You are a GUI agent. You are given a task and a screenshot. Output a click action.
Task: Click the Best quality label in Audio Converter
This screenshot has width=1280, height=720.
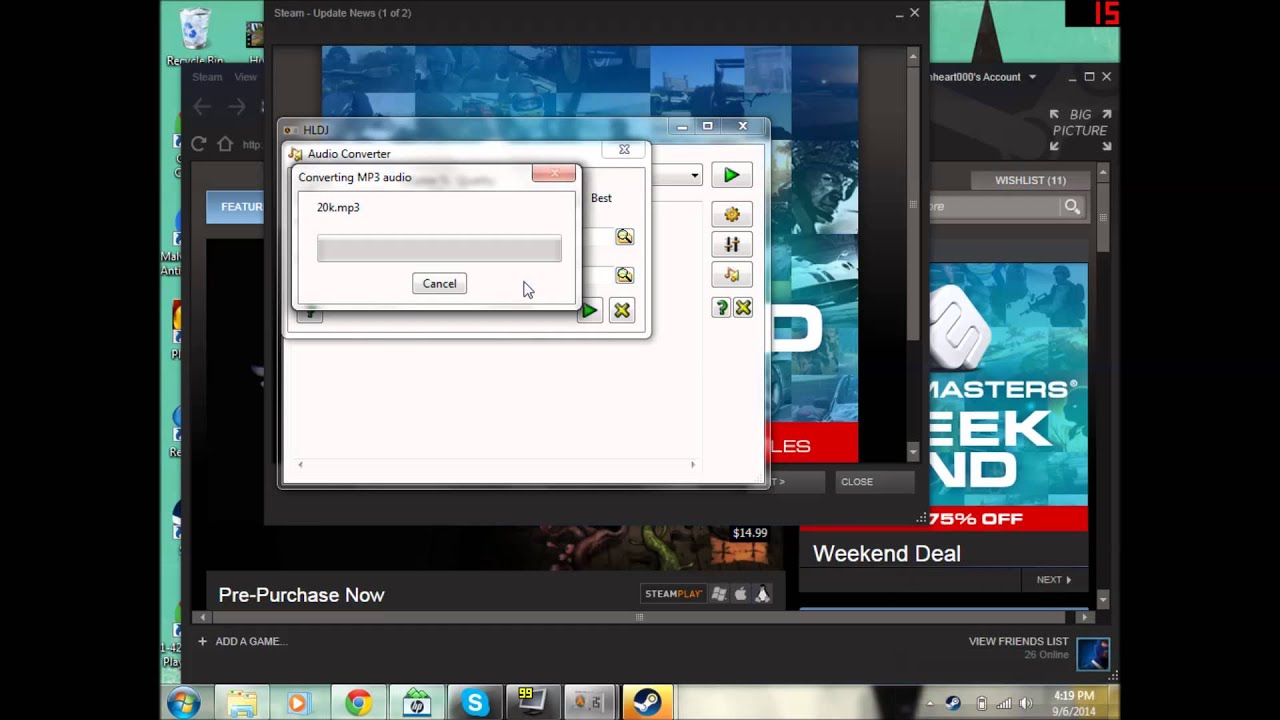pyautogui.click(x=601, y=198)
